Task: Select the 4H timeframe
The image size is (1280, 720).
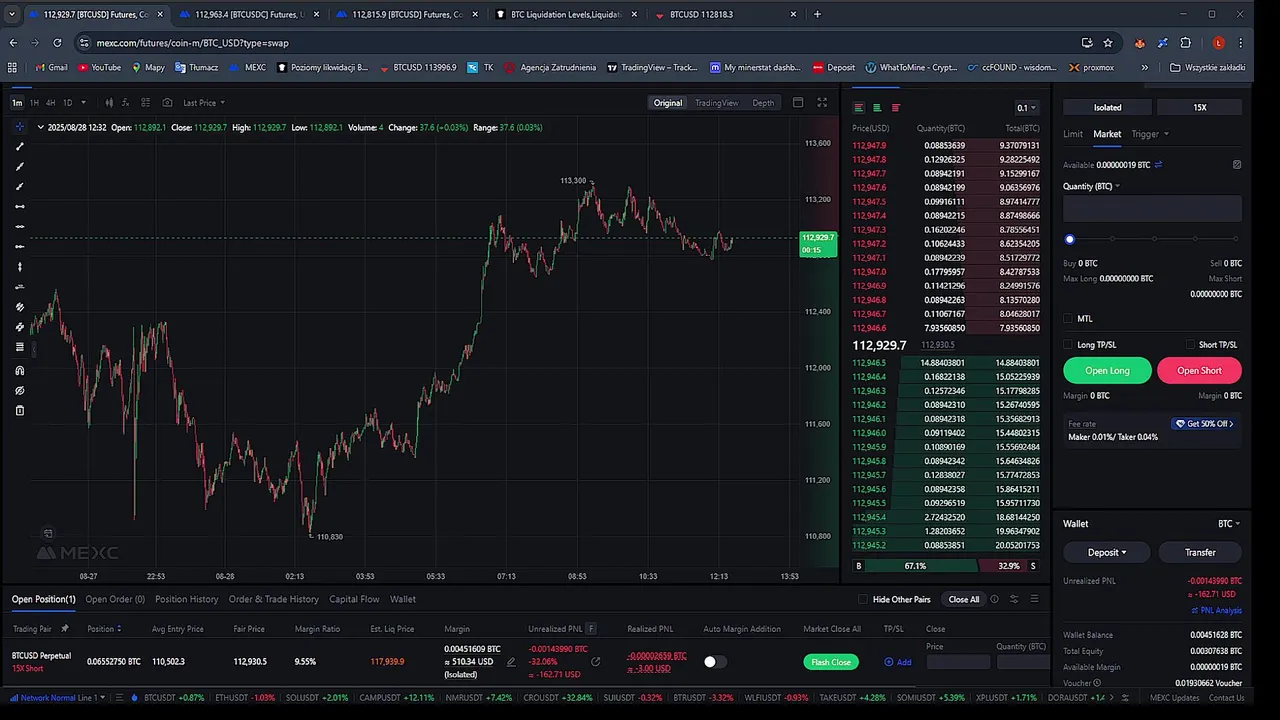Action: coord(50,103)
